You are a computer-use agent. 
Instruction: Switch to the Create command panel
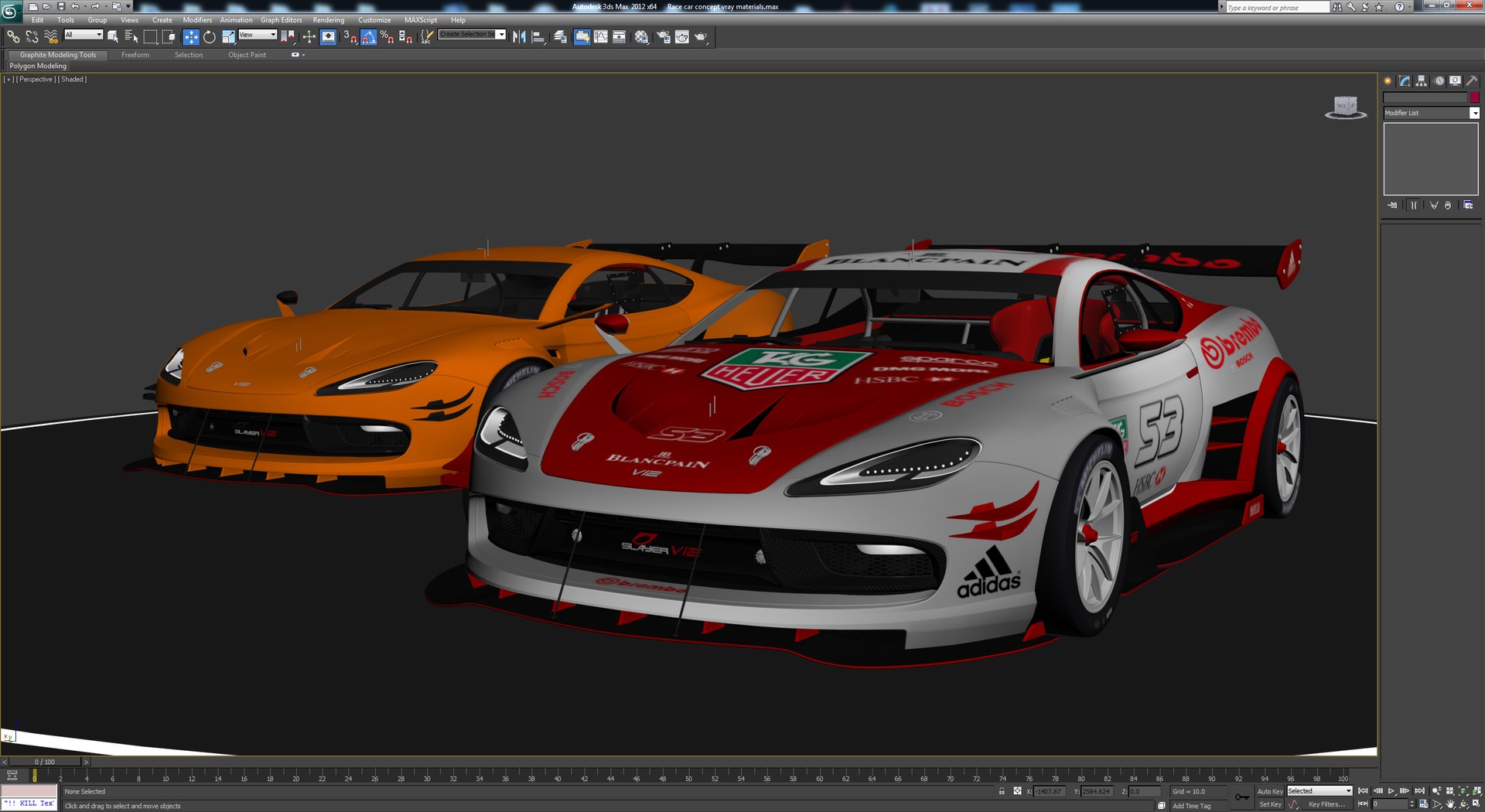click(x=1388, y=80)
